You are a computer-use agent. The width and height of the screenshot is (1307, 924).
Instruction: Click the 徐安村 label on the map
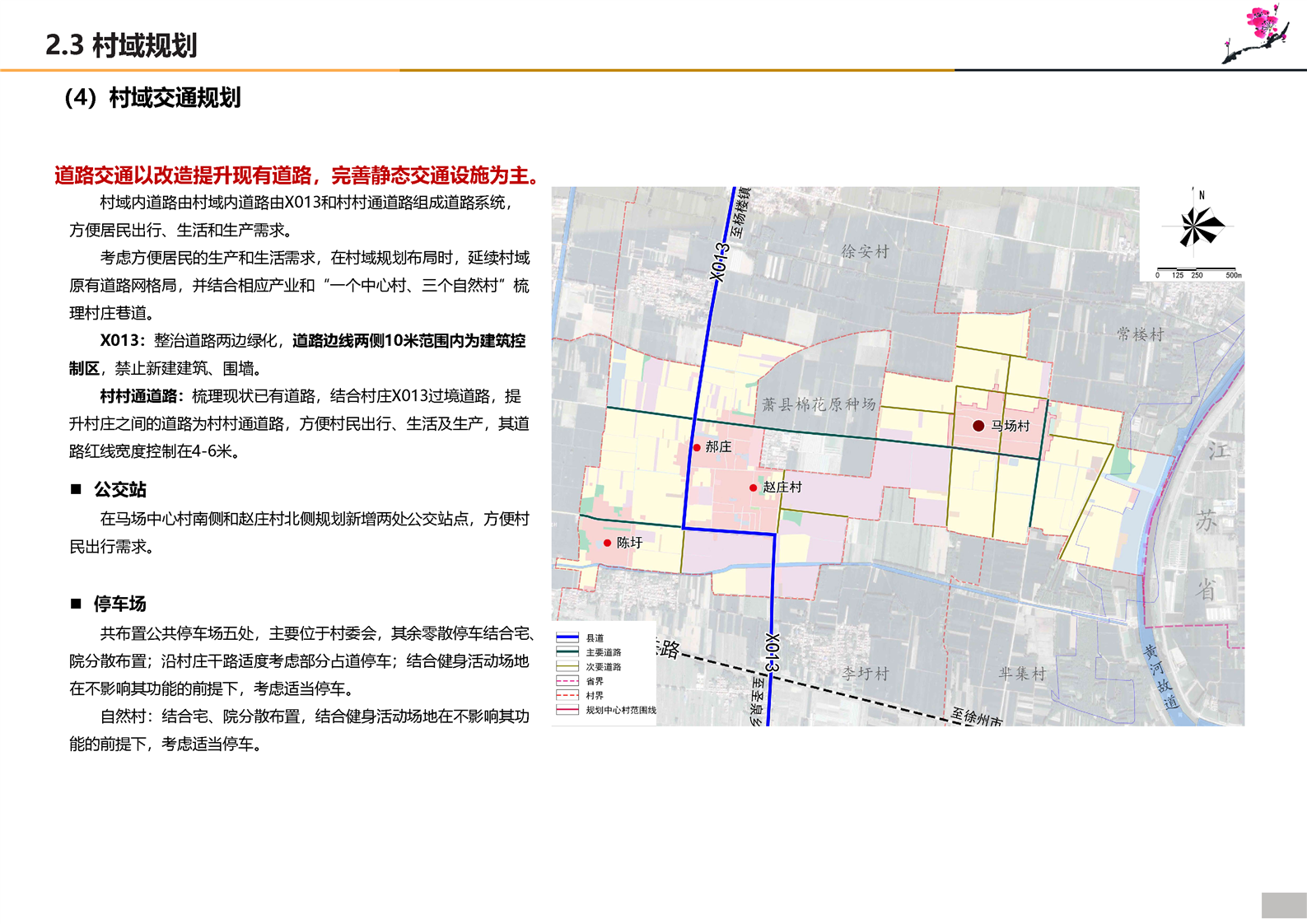pyautogui.click(x=865, y=252)
